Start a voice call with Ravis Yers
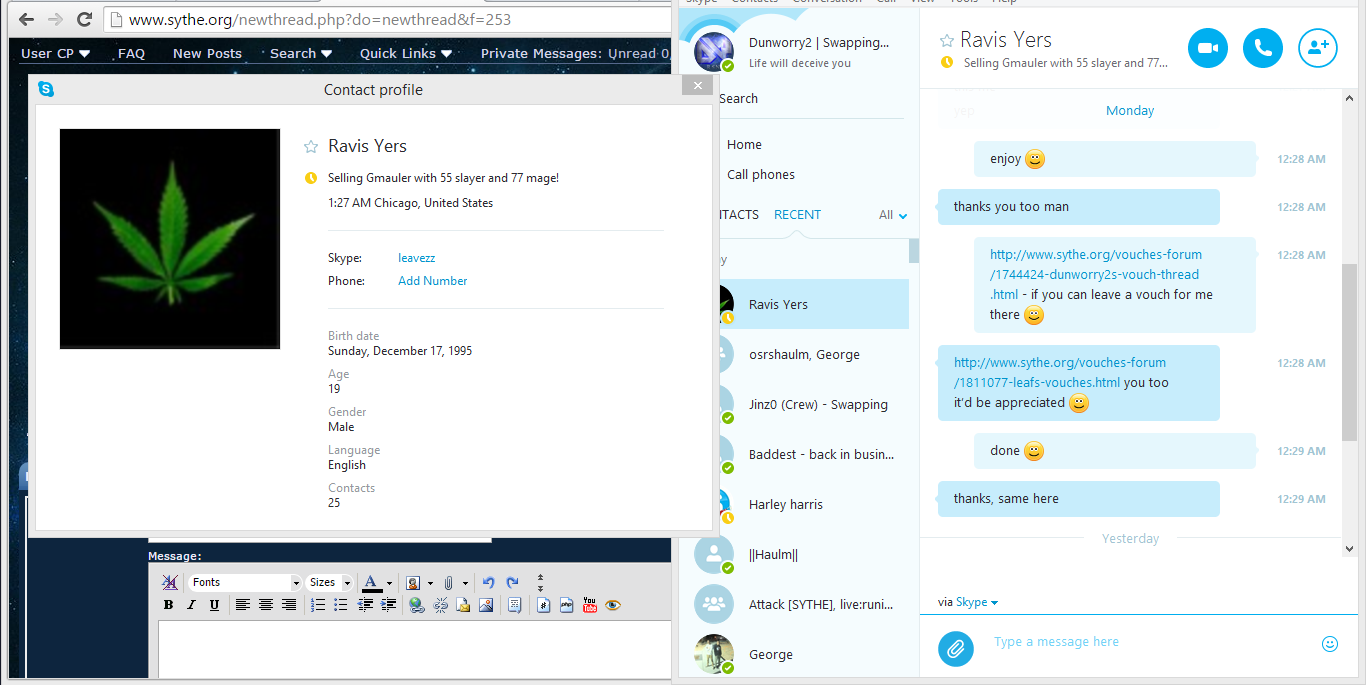Image resolution: width=1366 pixels, height=685 pixels. click(1263, 48)
